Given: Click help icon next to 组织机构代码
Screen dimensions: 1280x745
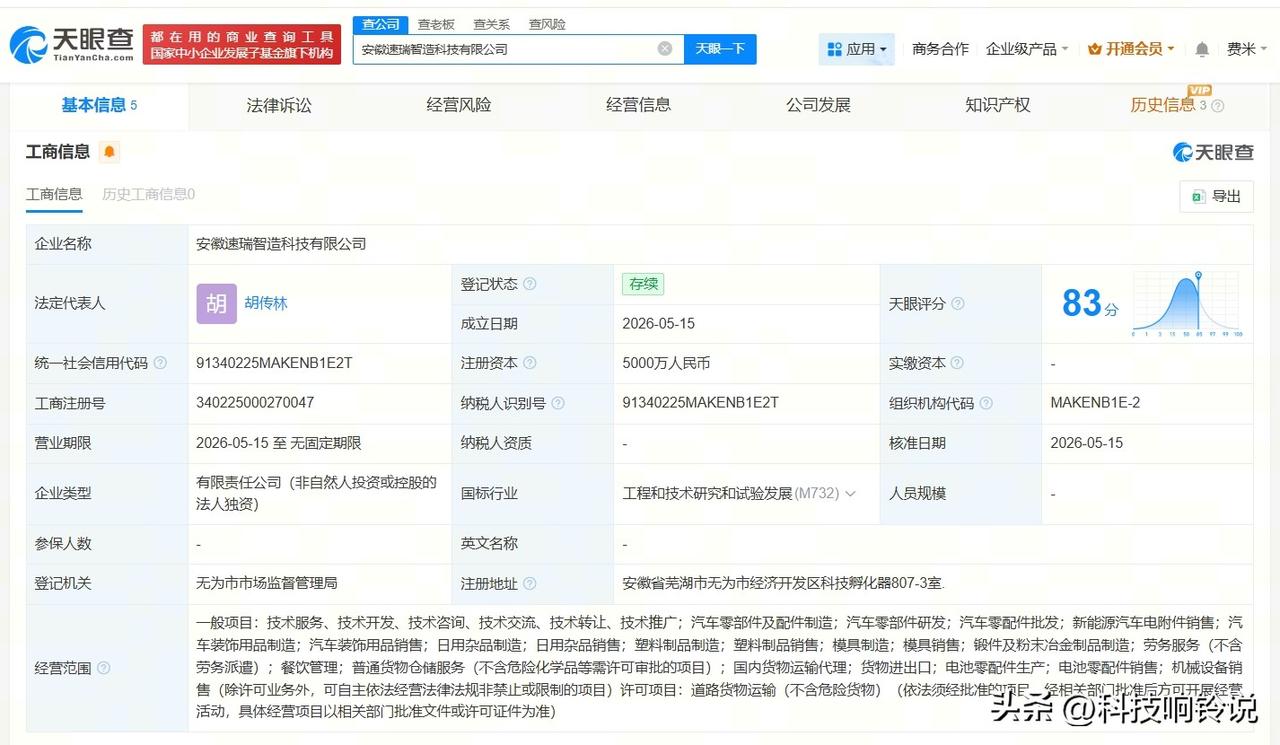Looking at the screenshot, I should [986, 403].
